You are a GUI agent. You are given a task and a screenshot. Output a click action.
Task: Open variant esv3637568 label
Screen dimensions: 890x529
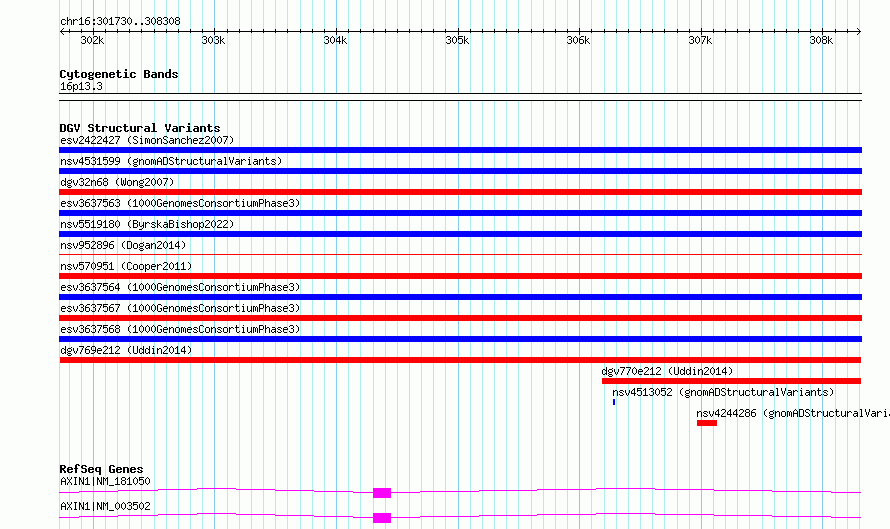point(180,329)
